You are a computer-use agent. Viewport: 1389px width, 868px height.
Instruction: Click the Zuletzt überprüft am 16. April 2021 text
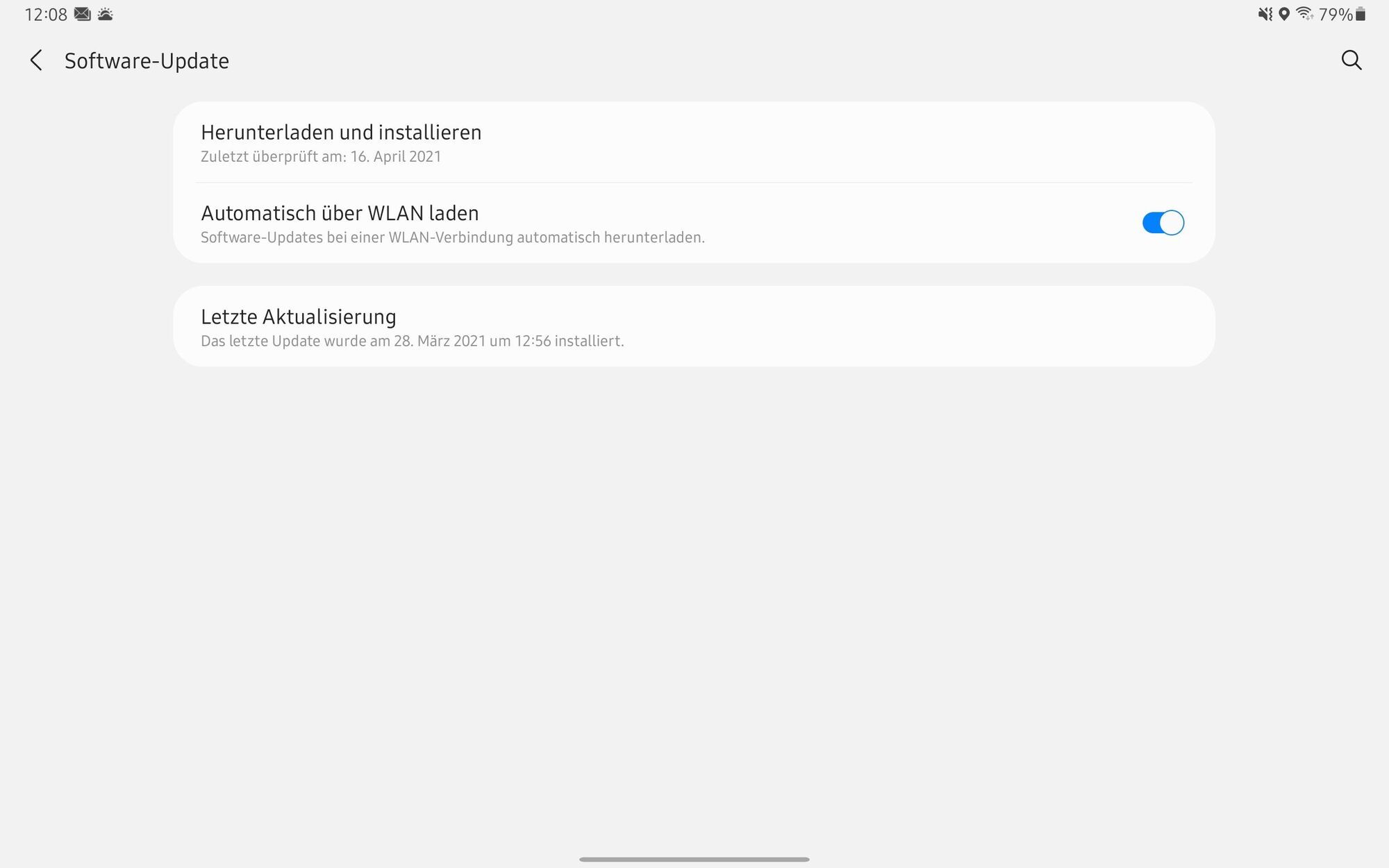point(321,156)
